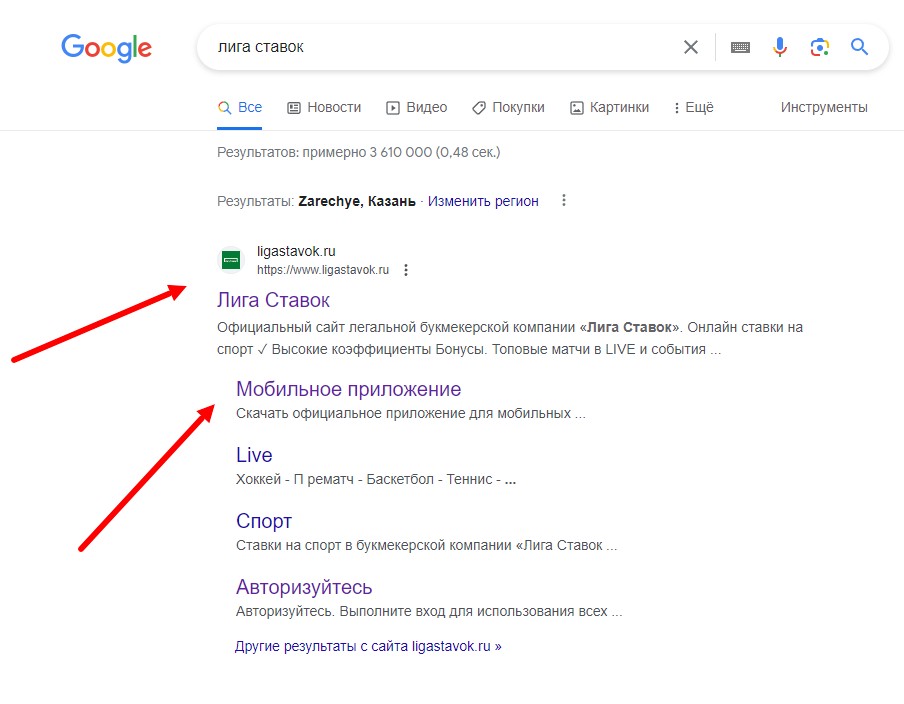Click the Скачать официальное приложение snippet
This screenshot has height=704, width=904.
(410, 413)
